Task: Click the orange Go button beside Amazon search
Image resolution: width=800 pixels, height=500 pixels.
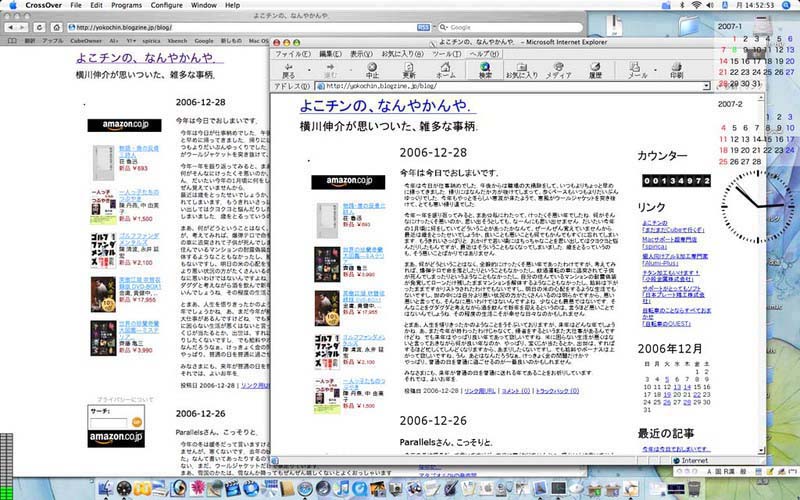Action: point(136,422)
